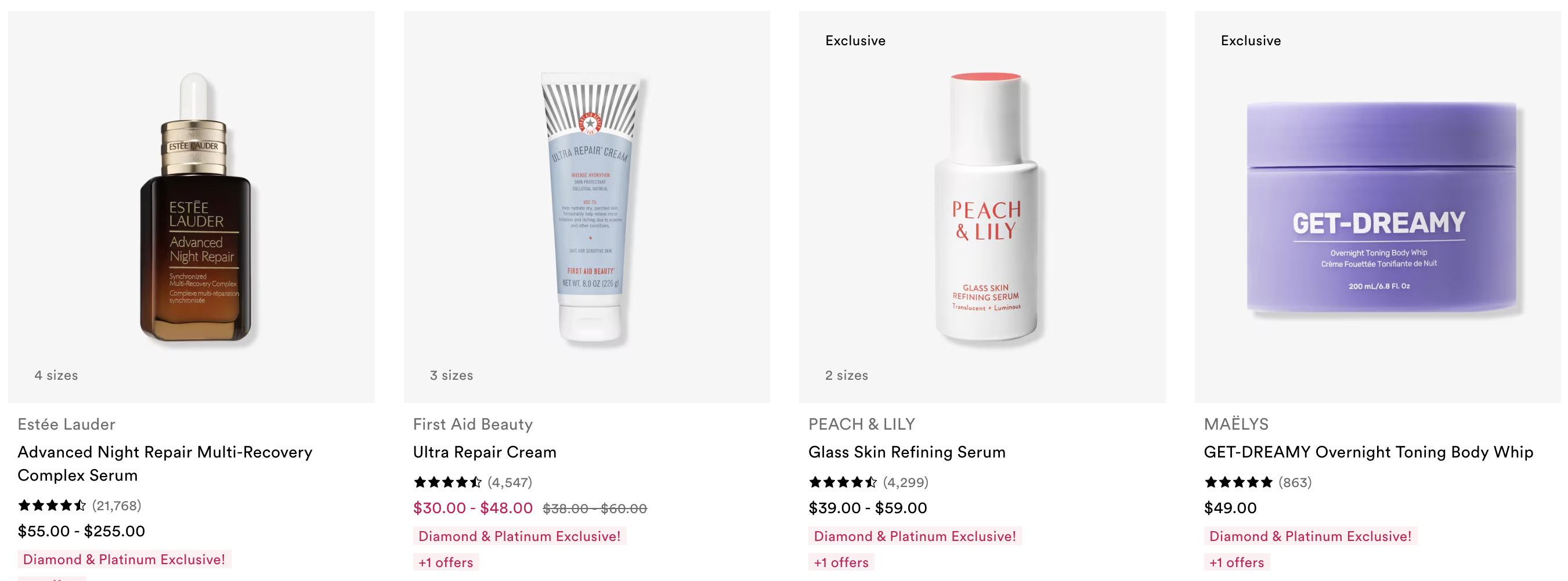Click Diamond & Platinum Exclusive badge under Estée Lauder

pyautogui.click(x=124, y=559)
